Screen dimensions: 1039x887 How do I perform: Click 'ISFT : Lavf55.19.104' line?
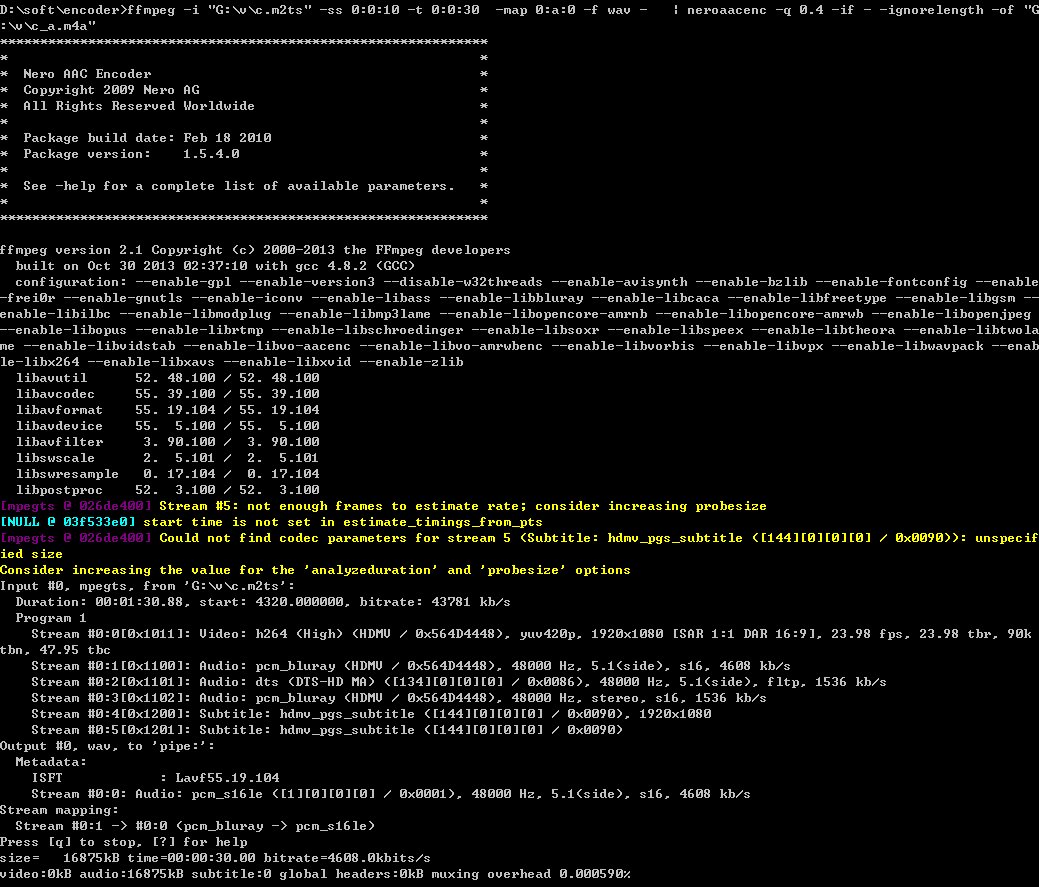155,778
